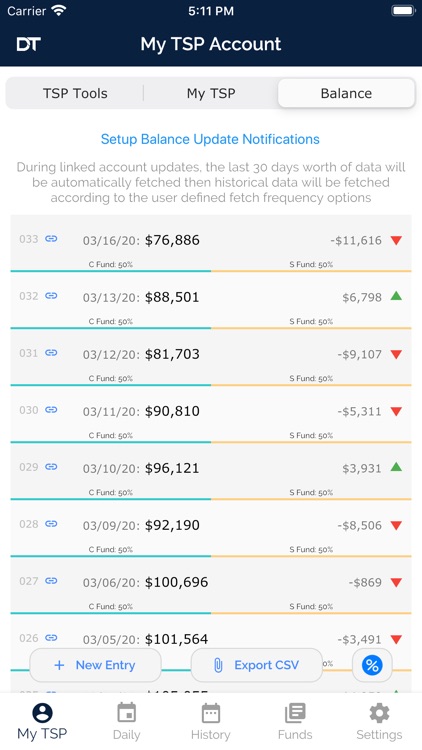Open the 03/10/20 balance entry $96,121
Image resolution: width=422 pixels, height=750 pixels.
pos(211,472)
